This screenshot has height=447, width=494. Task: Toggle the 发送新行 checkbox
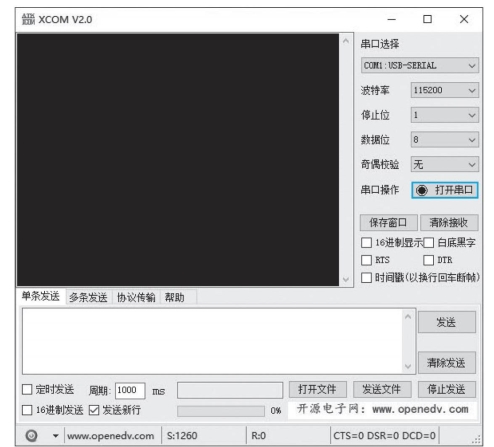pos(94,410)
